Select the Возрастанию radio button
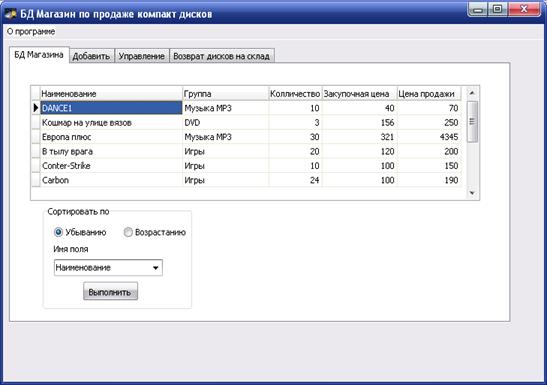 coord(128,232)
